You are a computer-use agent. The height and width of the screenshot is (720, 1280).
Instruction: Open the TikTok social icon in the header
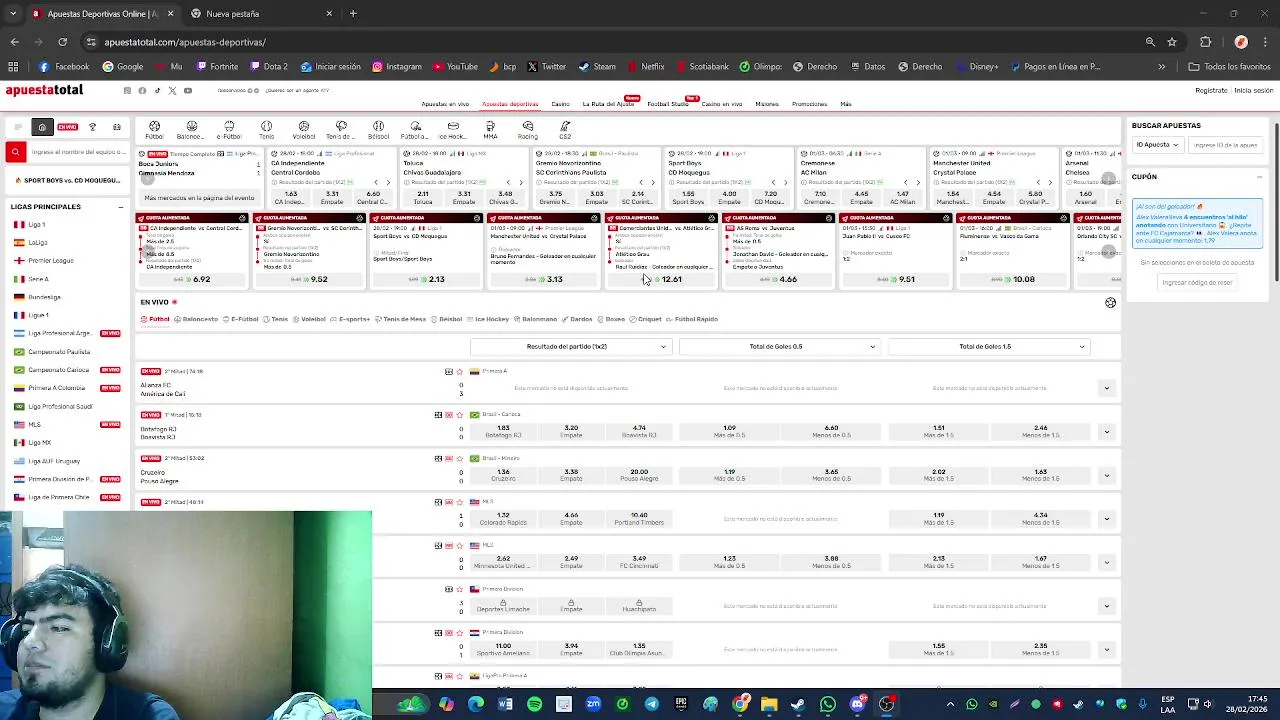(157, 90)
